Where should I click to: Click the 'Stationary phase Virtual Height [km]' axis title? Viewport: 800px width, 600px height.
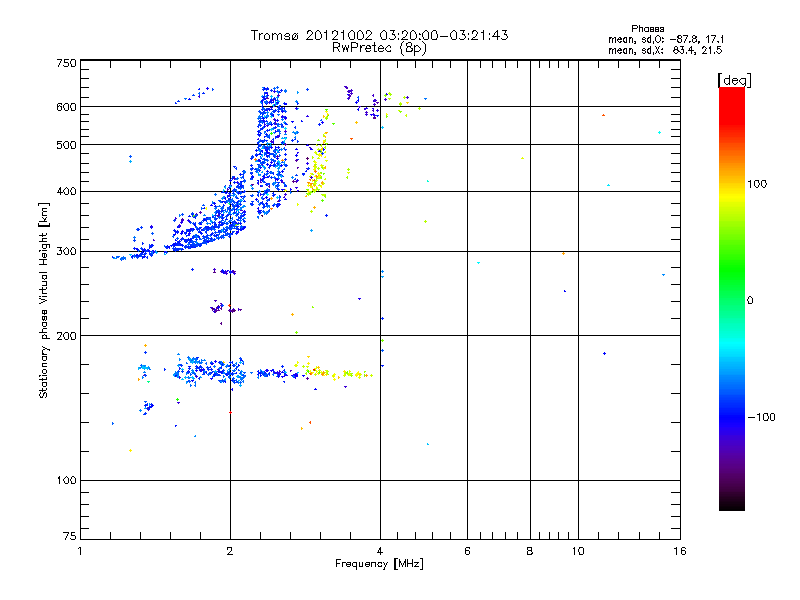[x=44, y=301]
